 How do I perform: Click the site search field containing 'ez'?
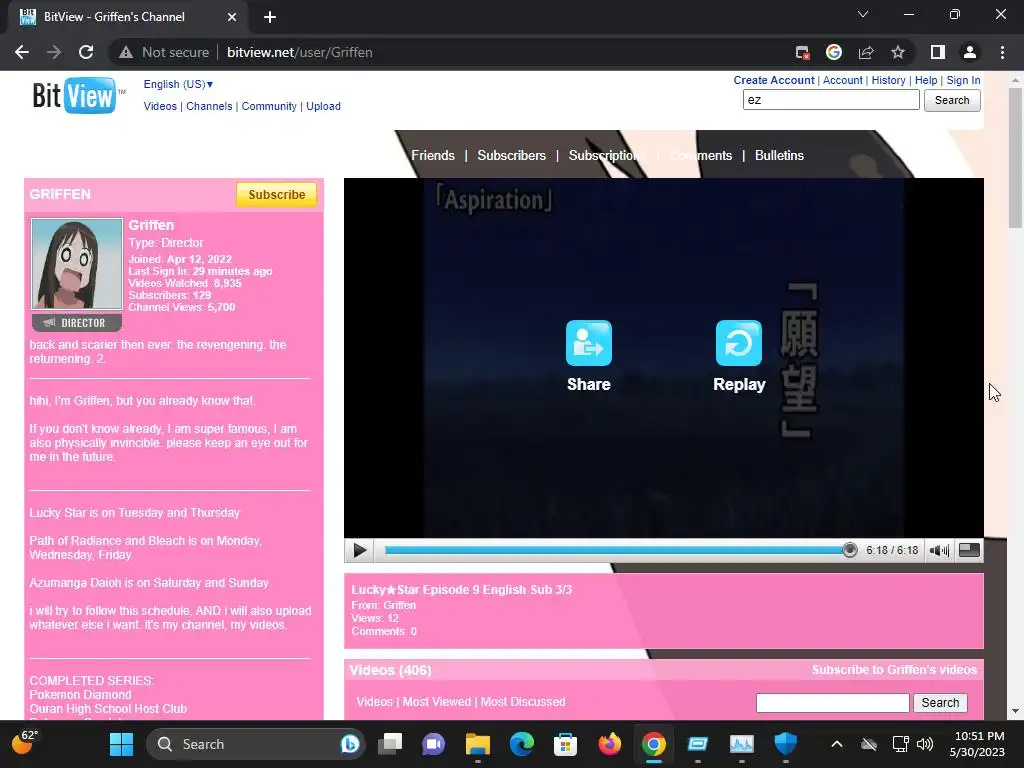click(831, 100)
